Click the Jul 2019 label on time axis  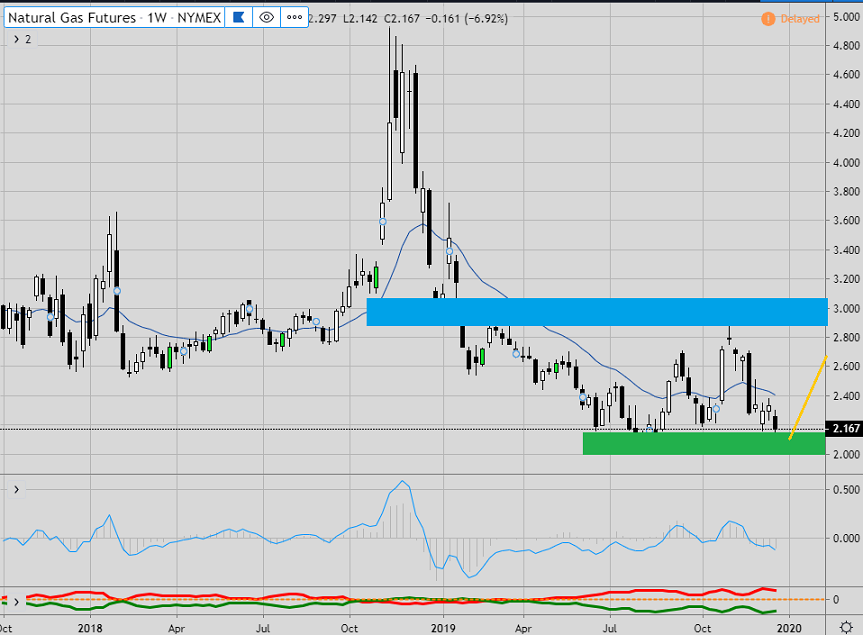609,628
